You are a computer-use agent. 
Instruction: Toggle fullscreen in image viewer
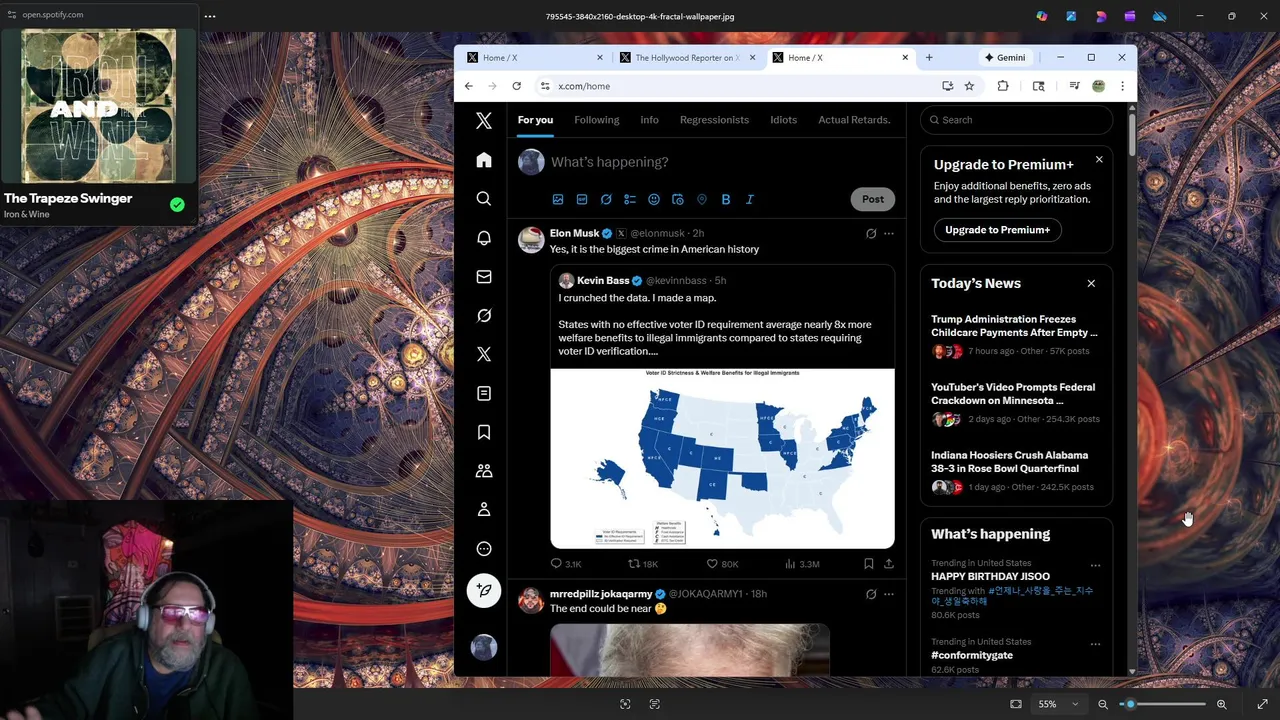click(x=1262, y=704)
